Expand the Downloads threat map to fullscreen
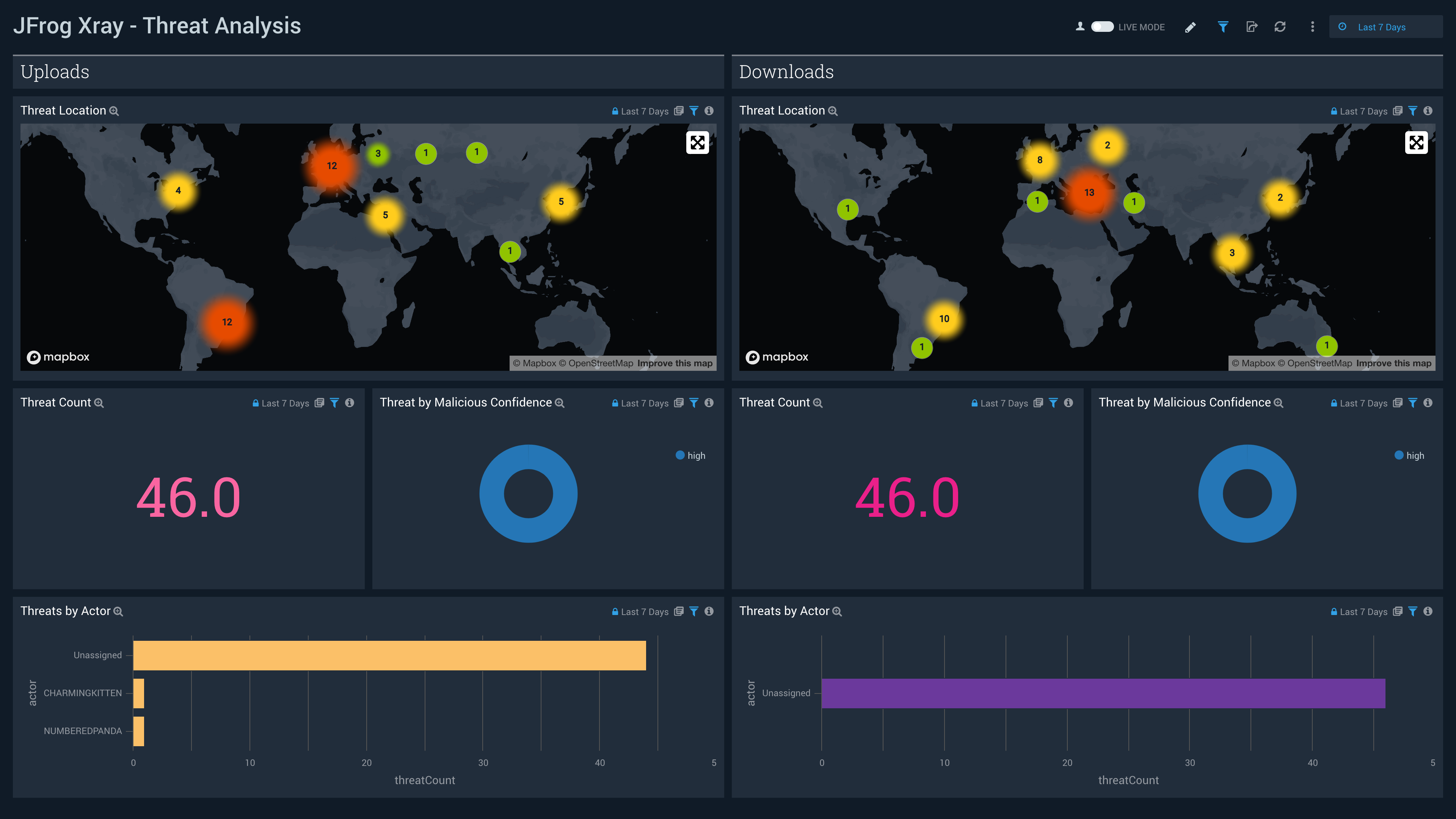This screenshot has height=819, width=1456. pyautogui.click(x=1416, y=143)
